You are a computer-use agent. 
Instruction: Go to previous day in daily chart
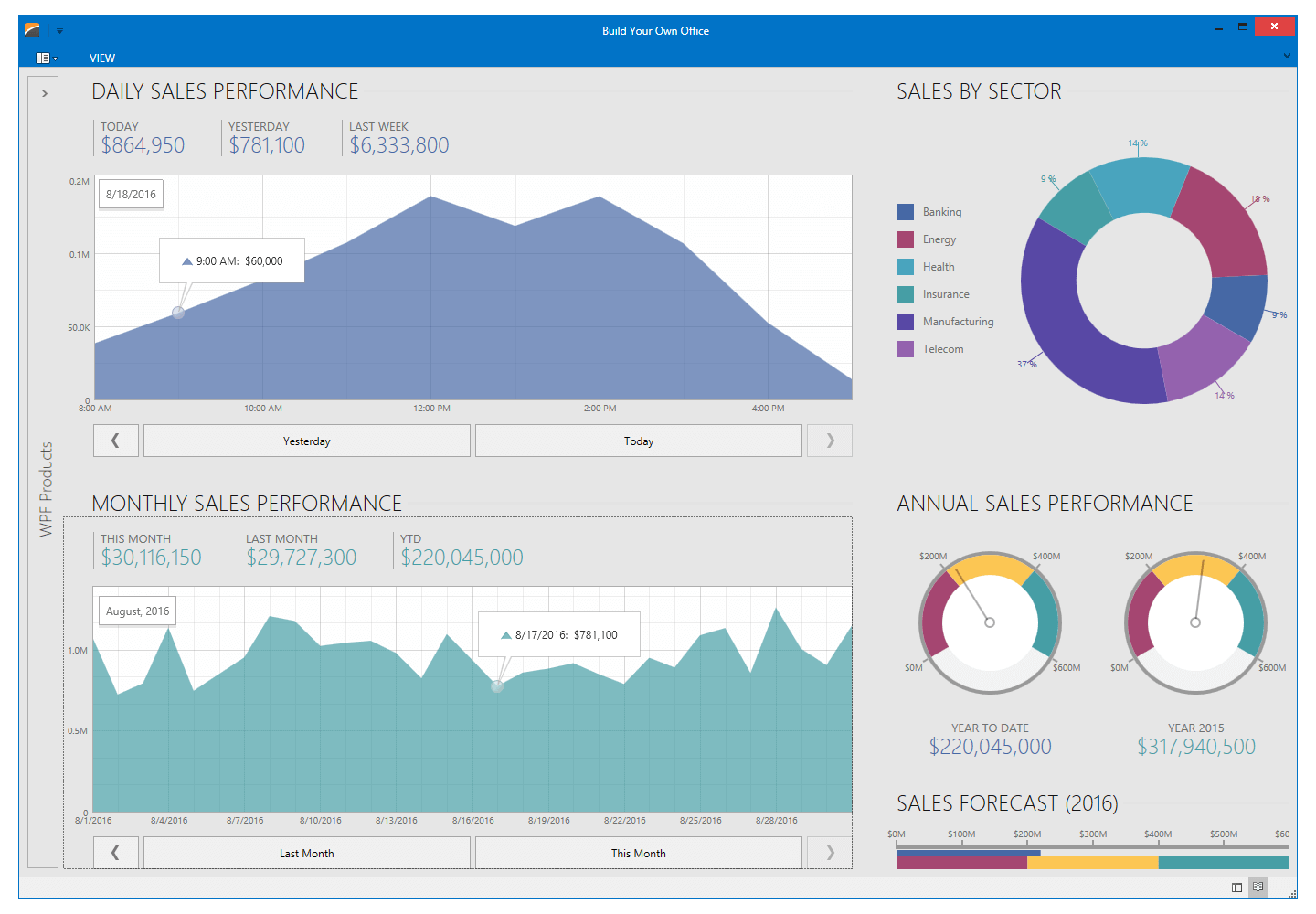pyautogui.click(x=116, y=441)
